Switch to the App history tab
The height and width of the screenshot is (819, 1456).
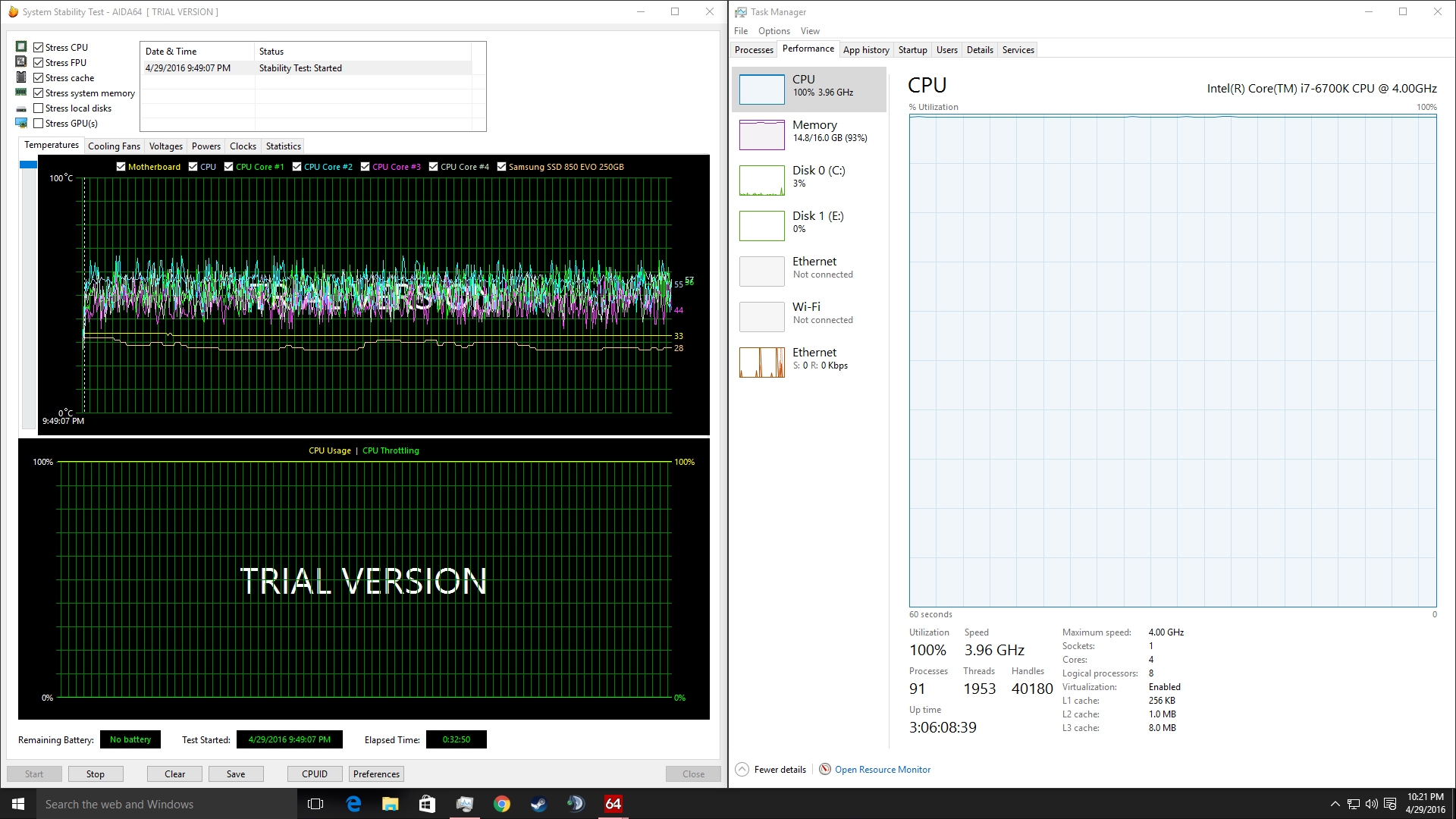(x=866, y=50)
